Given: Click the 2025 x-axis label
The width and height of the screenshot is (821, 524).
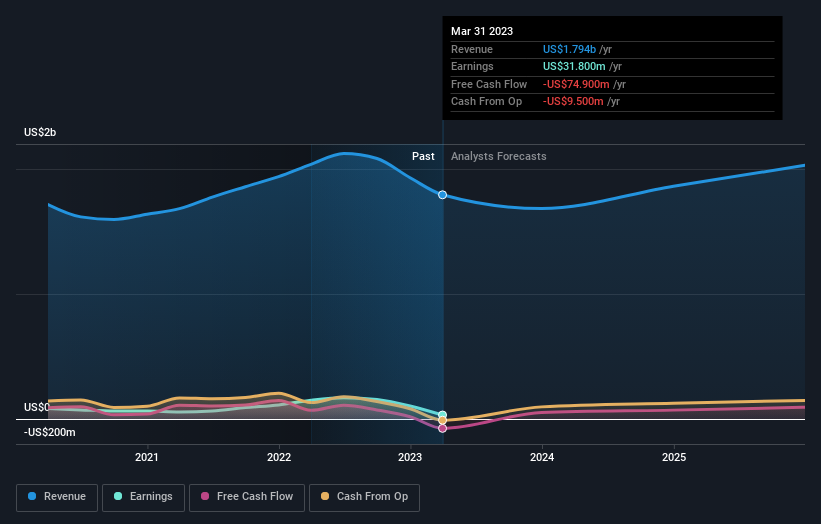Looking at the screenshot, I should click(674, 458).
